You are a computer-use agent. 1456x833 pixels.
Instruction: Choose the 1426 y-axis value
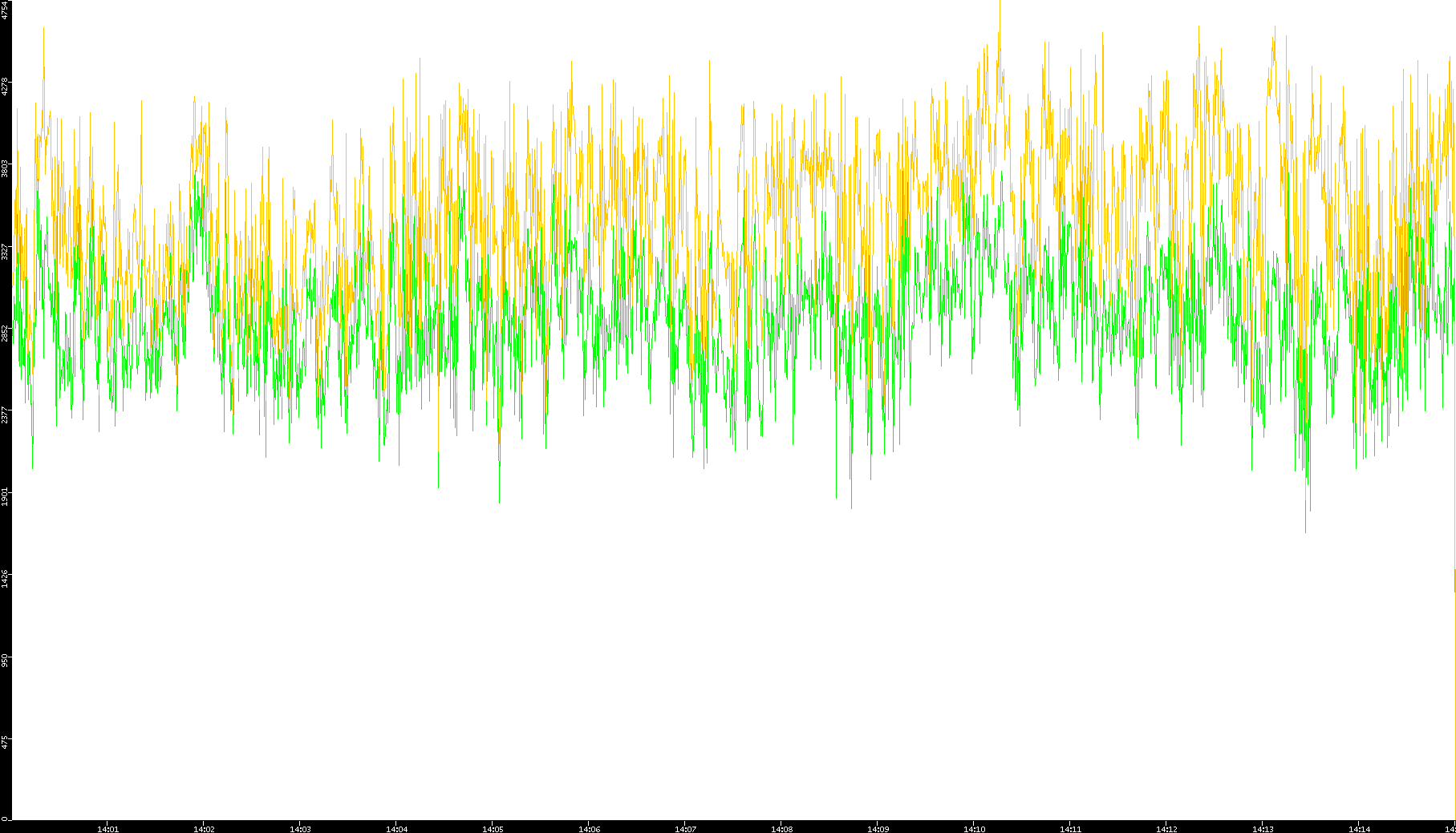click(5, 578)
